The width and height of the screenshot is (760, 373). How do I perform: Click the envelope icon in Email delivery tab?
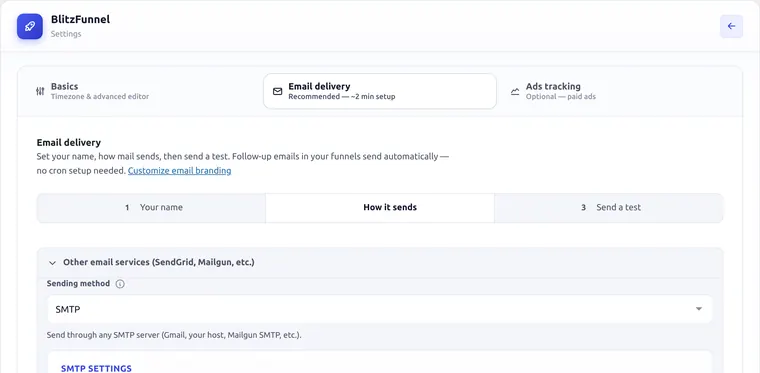(x=277, y=91)
